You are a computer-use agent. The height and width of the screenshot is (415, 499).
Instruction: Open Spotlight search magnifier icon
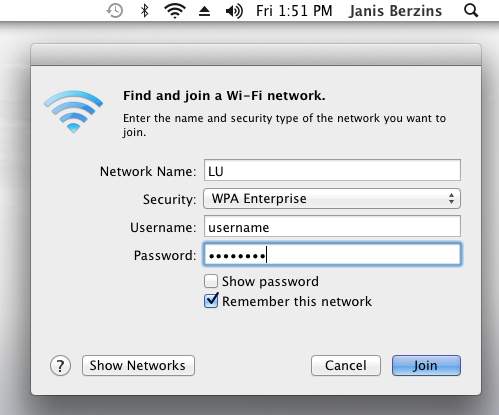tap(471, 11)
